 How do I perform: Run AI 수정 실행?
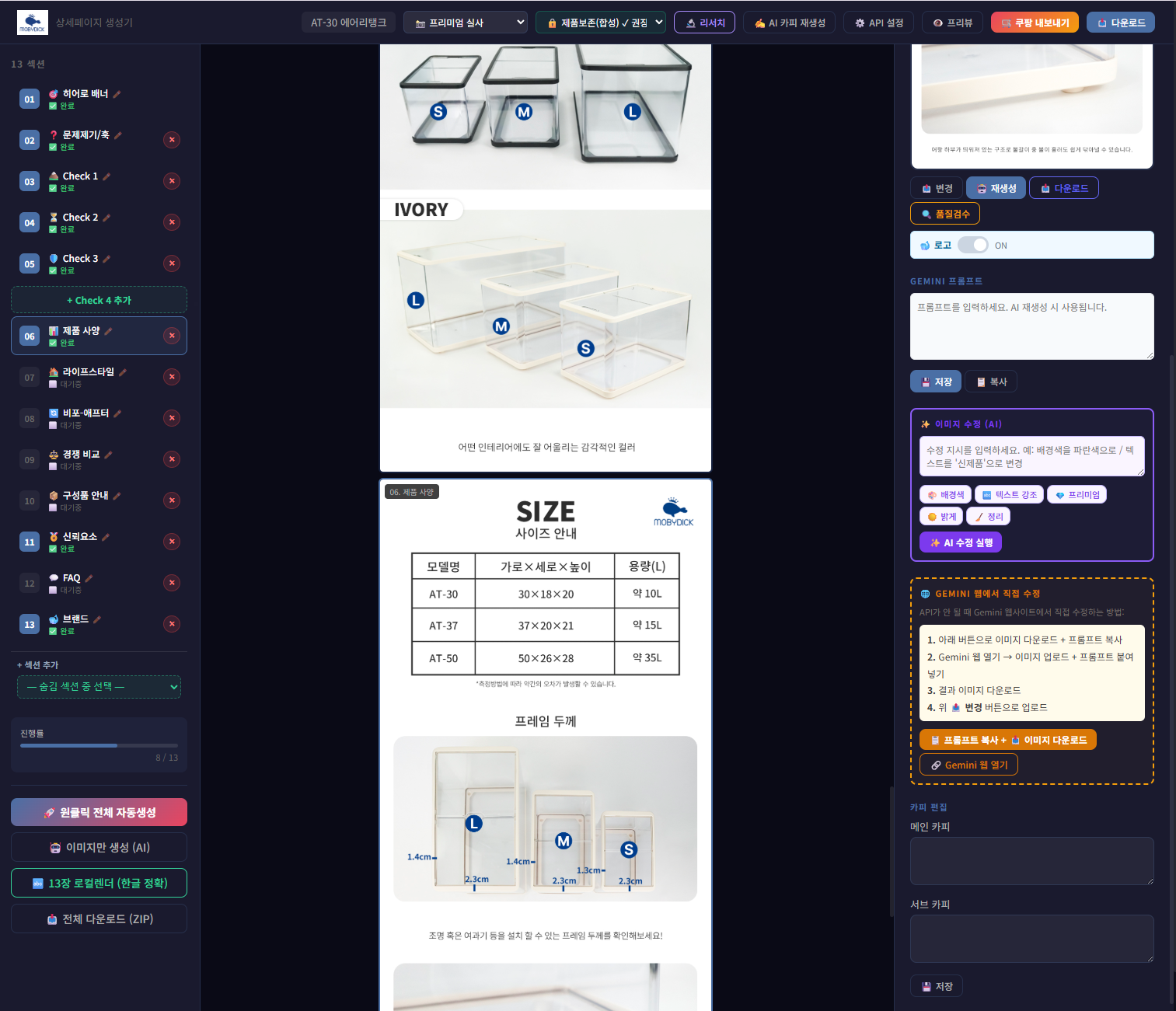[x=961, y=542]
